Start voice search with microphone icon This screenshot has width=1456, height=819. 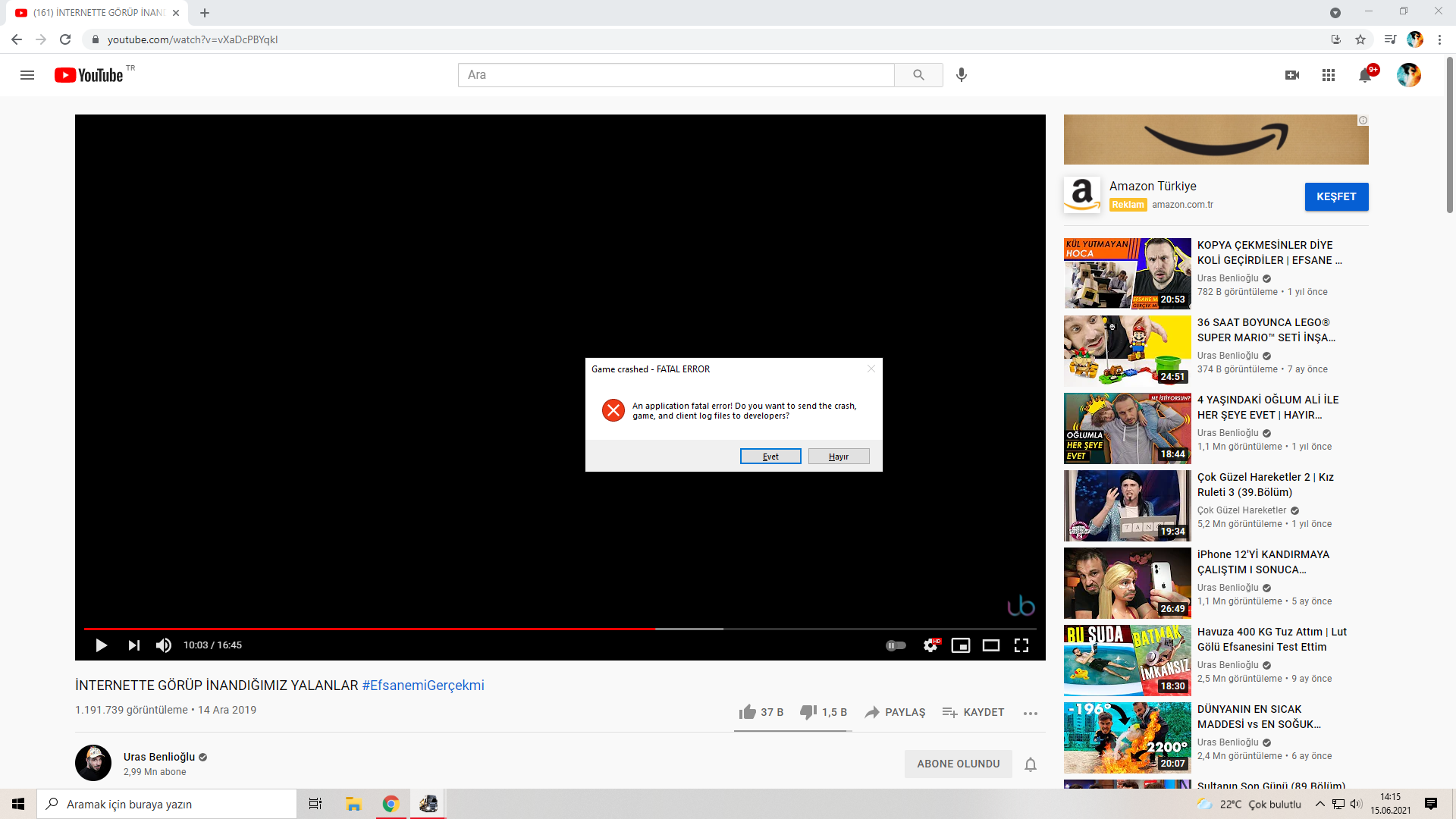click(x=962, y=75)
